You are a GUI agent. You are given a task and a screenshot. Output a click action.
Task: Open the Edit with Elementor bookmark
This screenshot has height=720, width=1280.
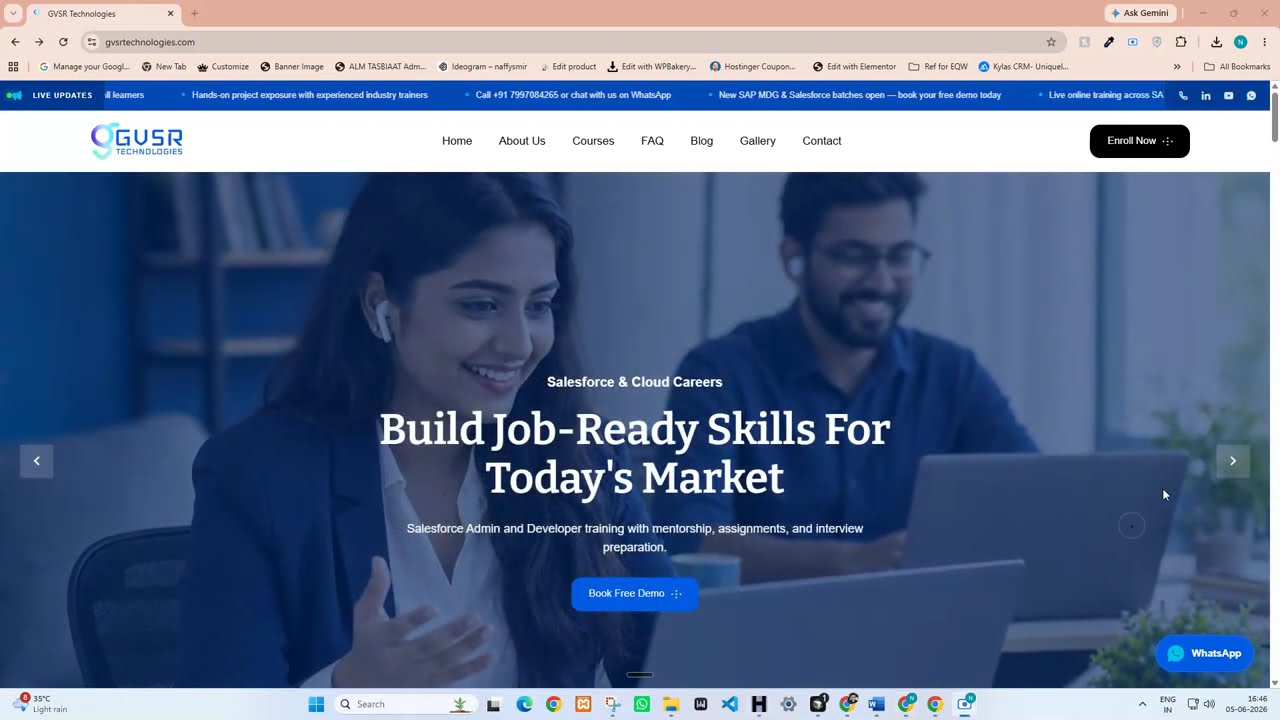point(854,67)
